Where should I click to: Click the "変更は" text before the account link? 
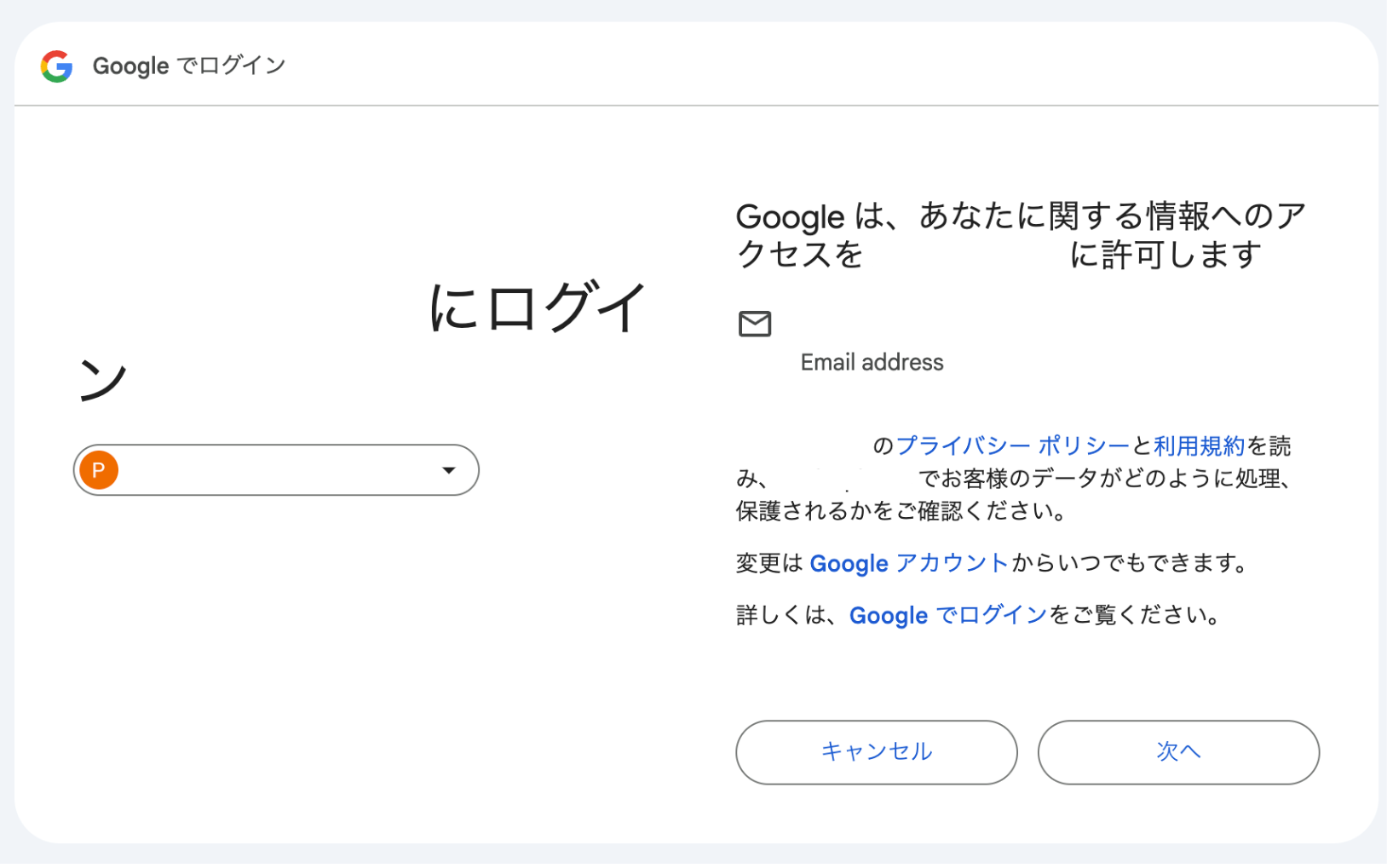pos(769,563)
